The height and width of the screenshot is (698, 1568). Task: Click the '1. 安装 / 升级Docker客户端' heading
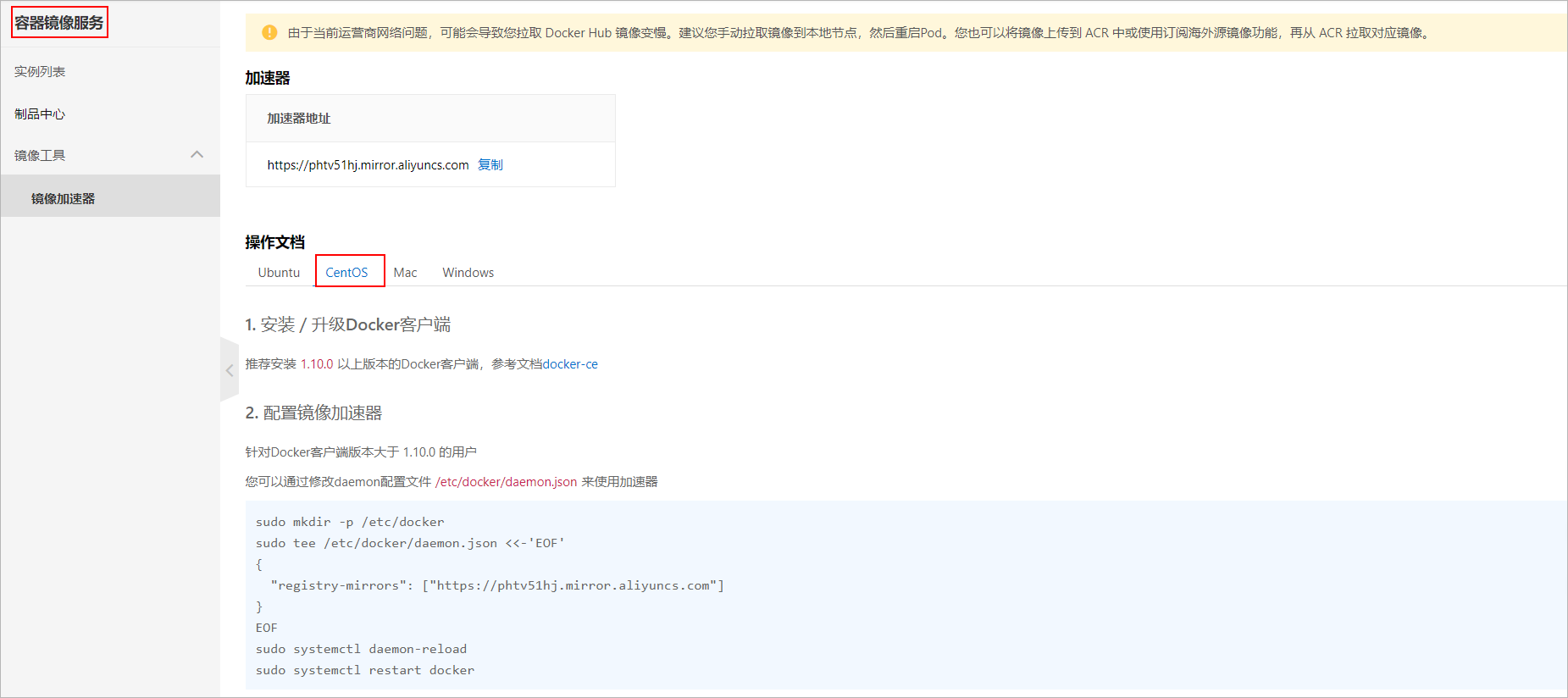[347, 324]
